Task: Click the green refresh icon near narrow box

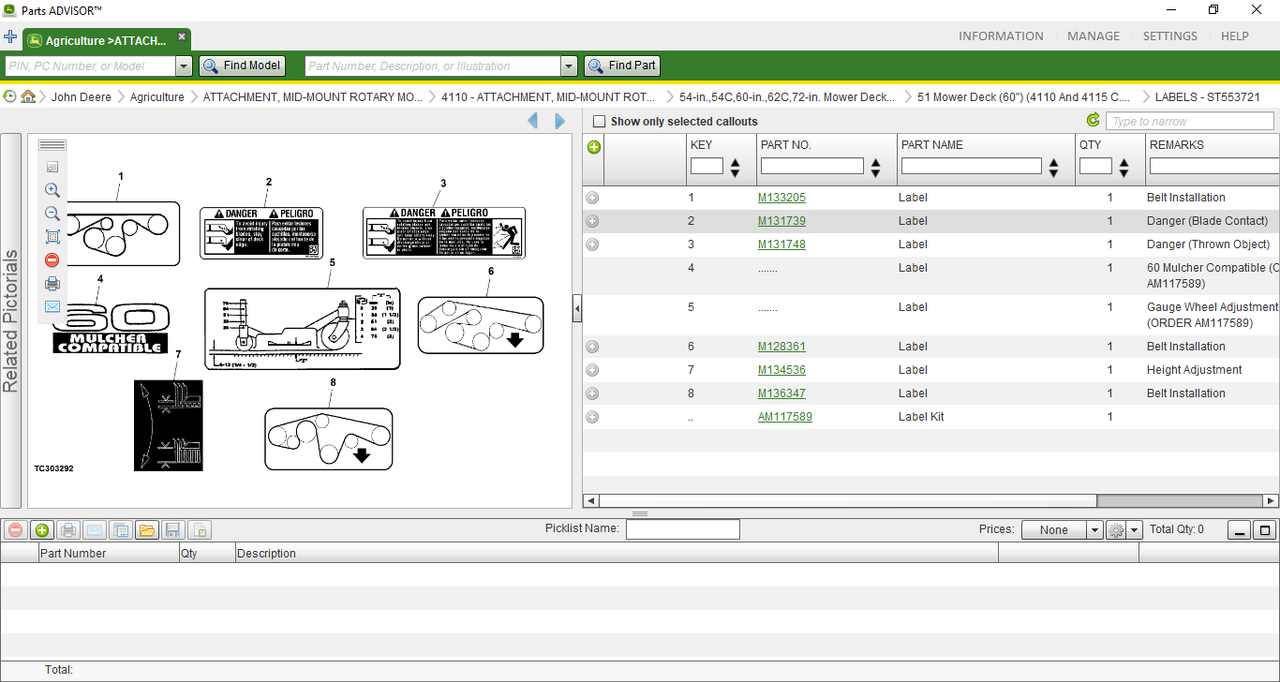Action: pyautogui.click(x=1093, y=121)
